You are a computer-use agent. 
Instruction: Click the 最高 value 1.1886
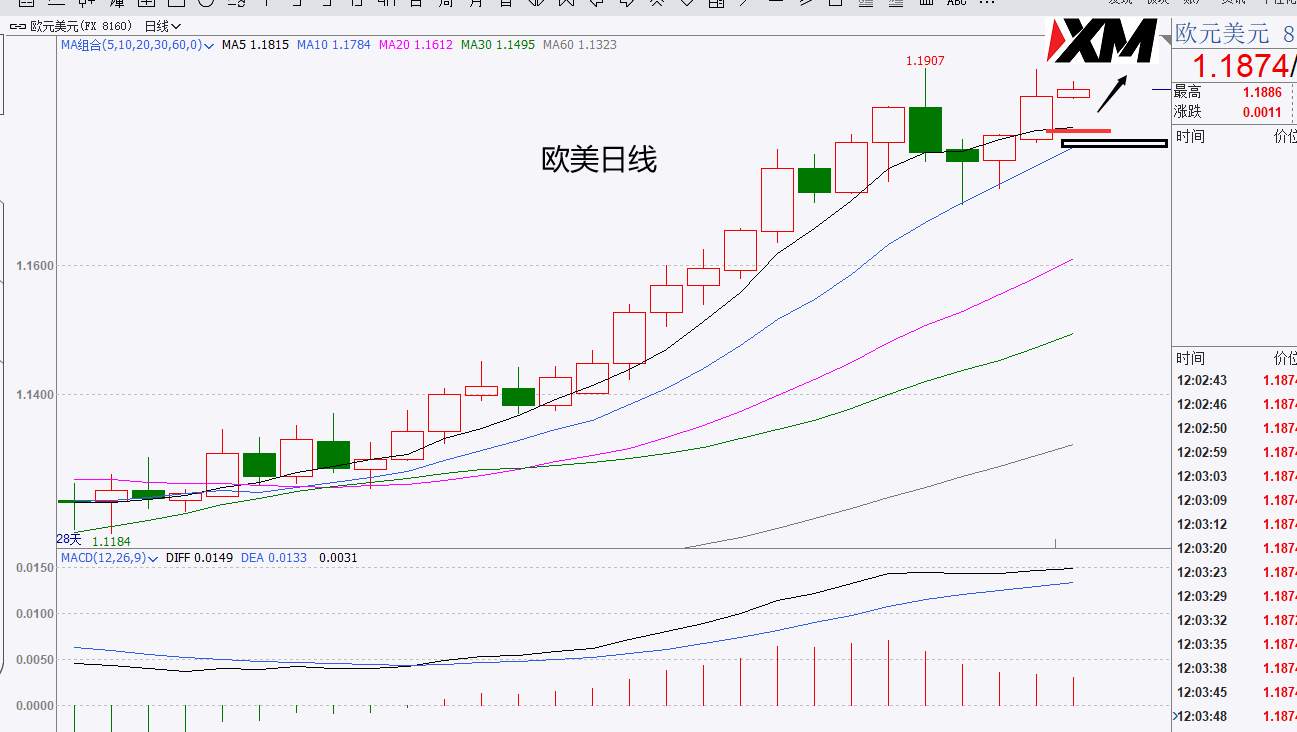(x=1262, y=92)
